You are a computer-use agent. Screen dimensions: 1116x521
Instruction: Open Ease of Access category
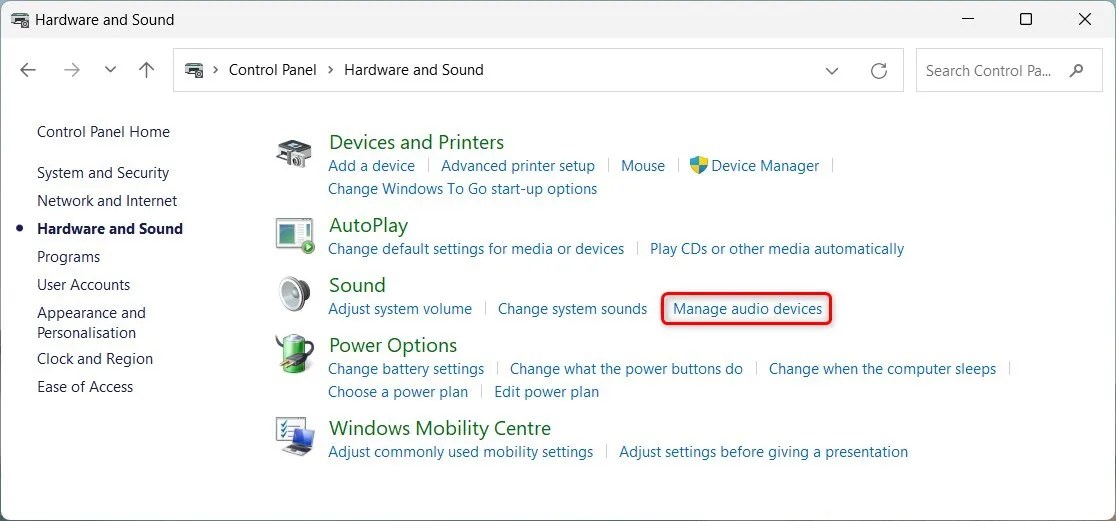pyautogui.click(x=85, y=386)
